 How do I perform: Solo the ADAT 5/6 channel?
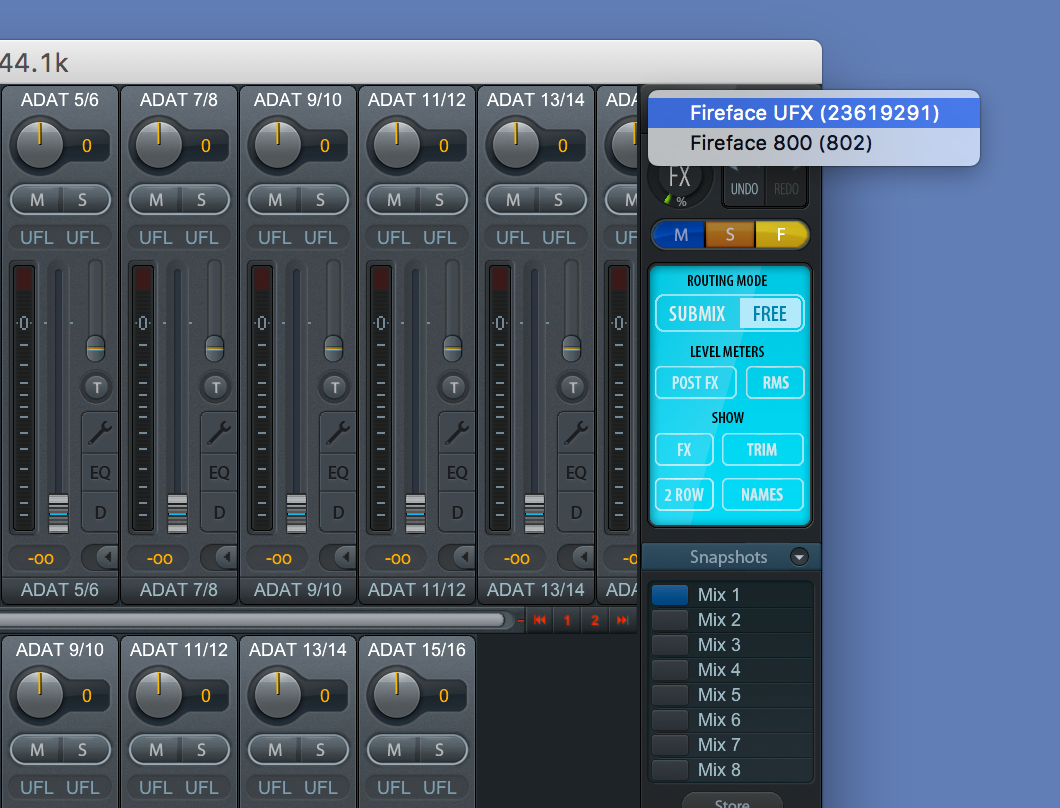pos(83,200)
